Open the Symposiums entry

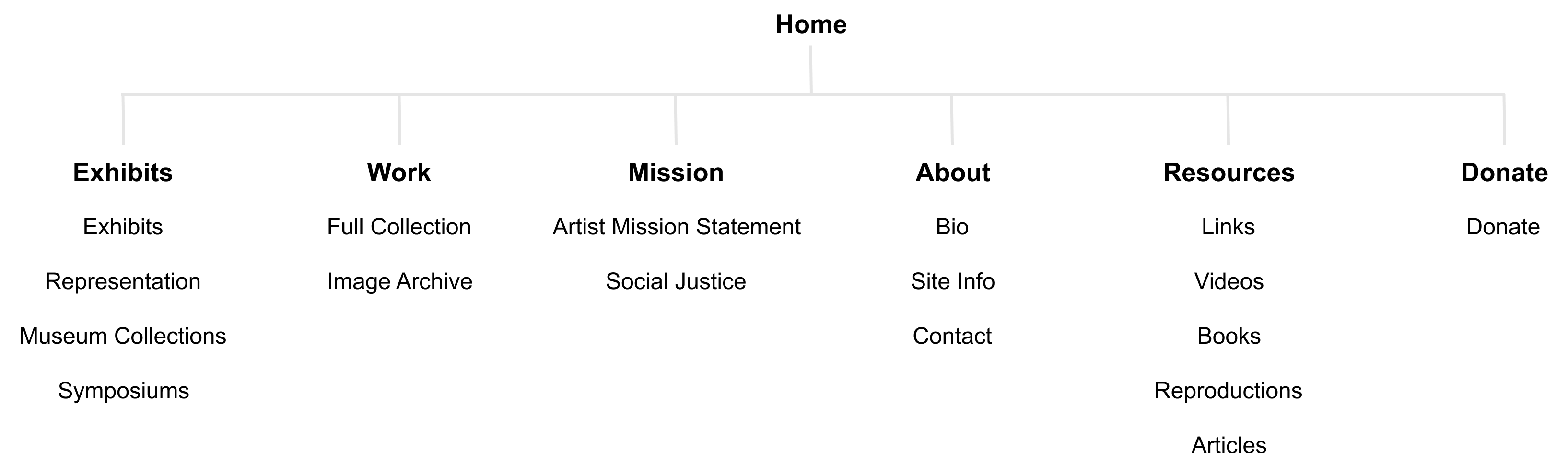coord(124,391)
